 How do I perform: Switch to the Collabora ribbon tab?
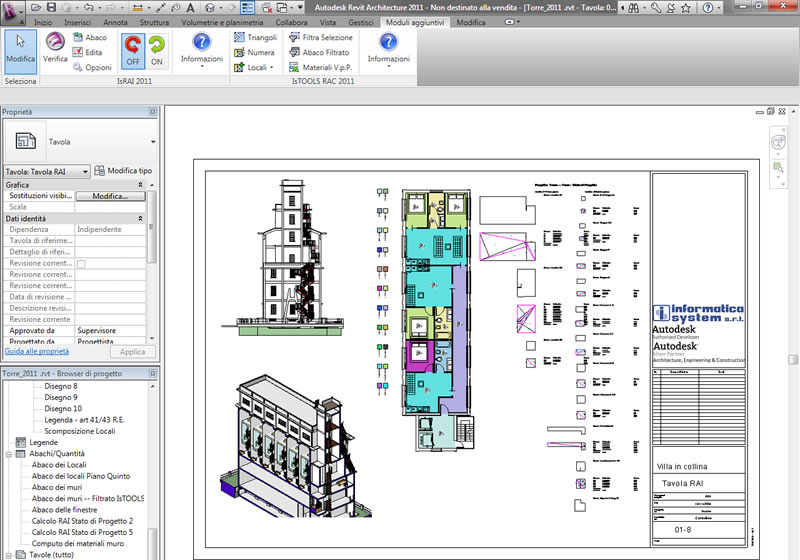[292, 21]
